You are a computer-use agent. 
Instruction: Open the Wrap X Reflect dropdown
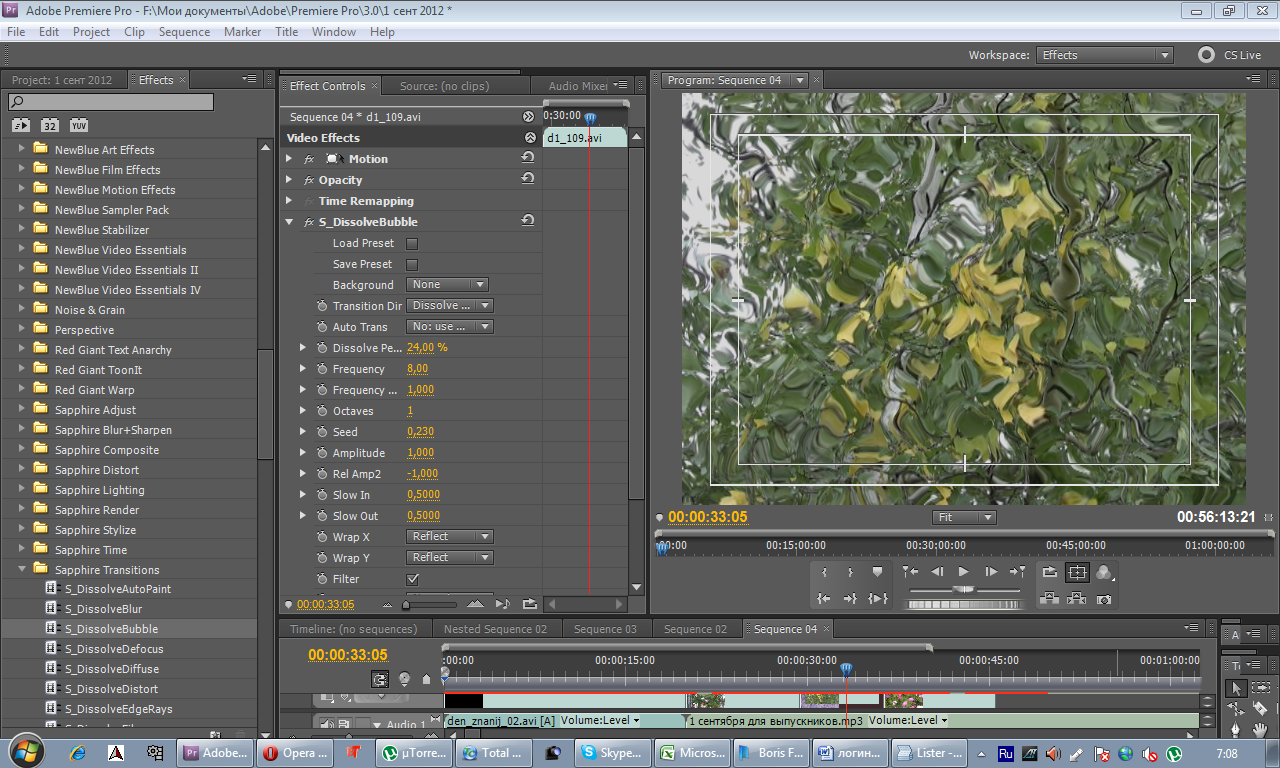point(450,537)
